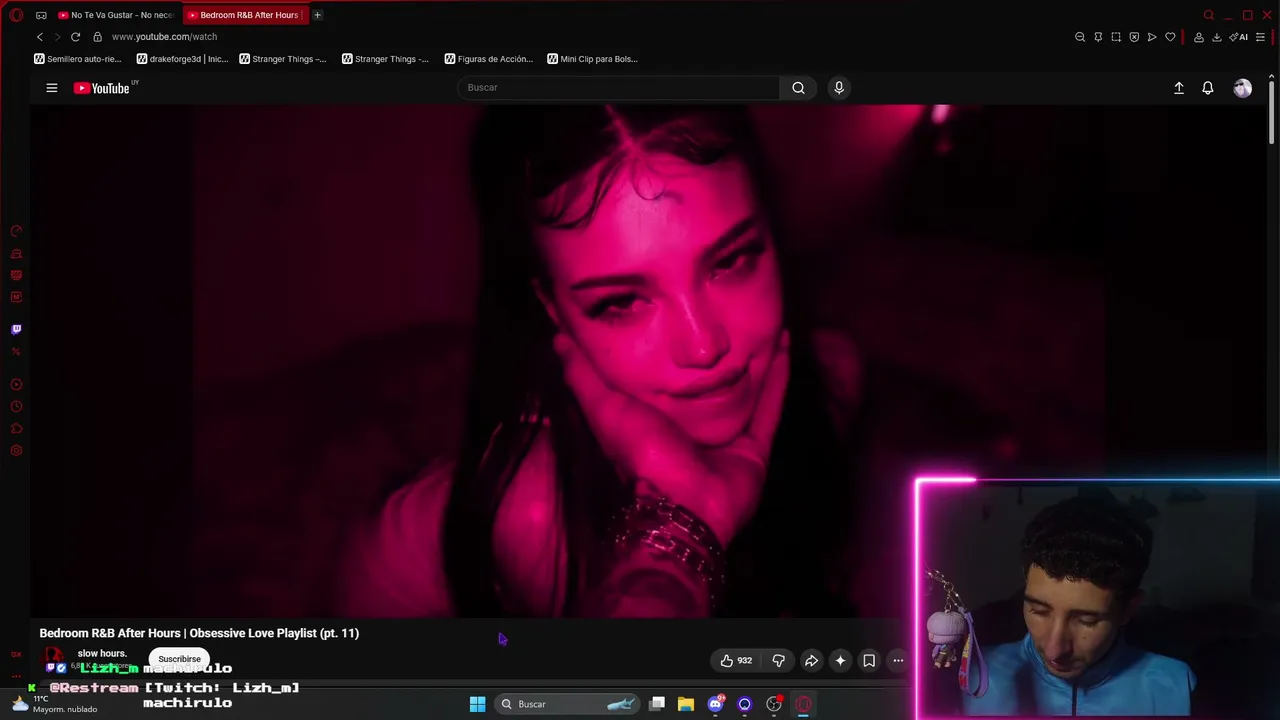The height and width of the screenshot is (720, 1280).
Task: Search tabs with the red magnifier
Action: [x=1209, y=15]
